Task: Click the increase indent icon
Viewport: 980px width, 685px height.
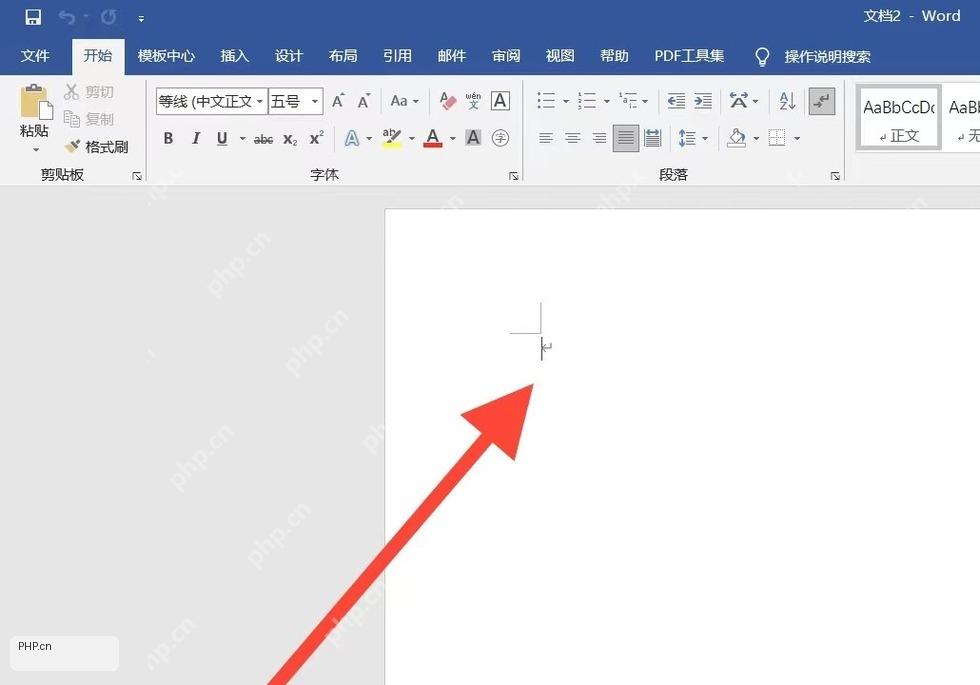Action: [x=703, y=101]
